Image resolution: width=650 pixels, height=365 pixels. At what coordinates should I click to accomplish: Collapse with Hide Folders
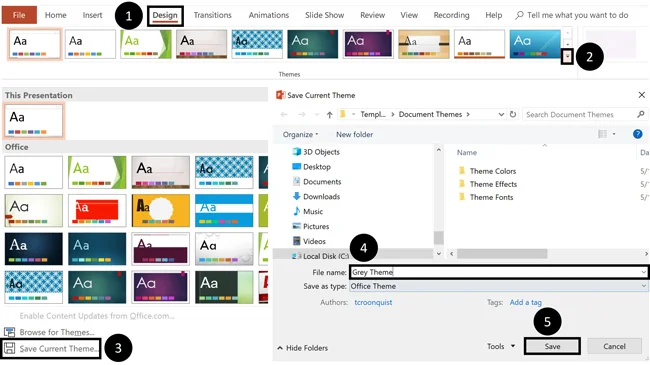303,348
